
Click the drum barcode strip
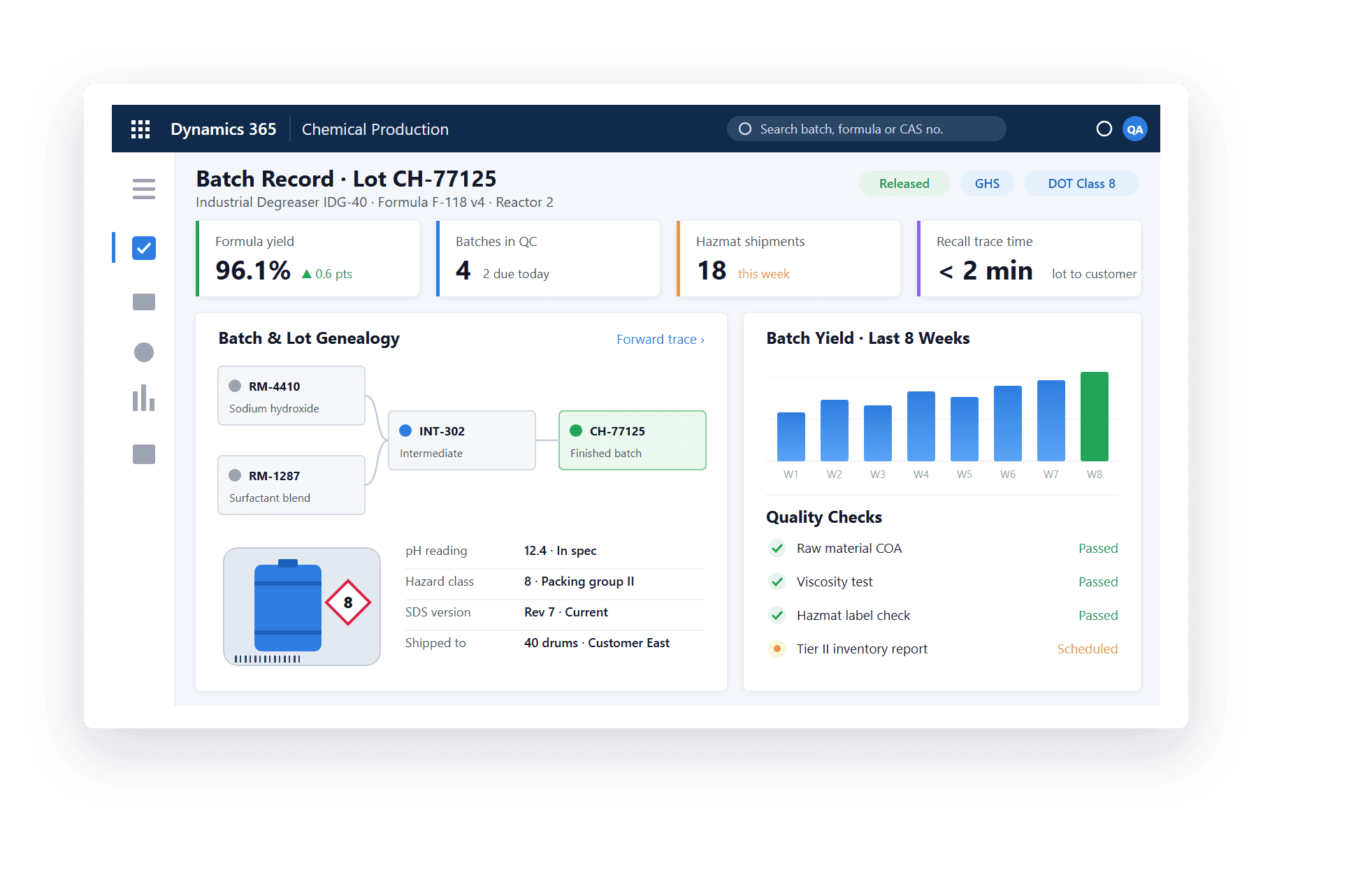click(x=268, y=659)
